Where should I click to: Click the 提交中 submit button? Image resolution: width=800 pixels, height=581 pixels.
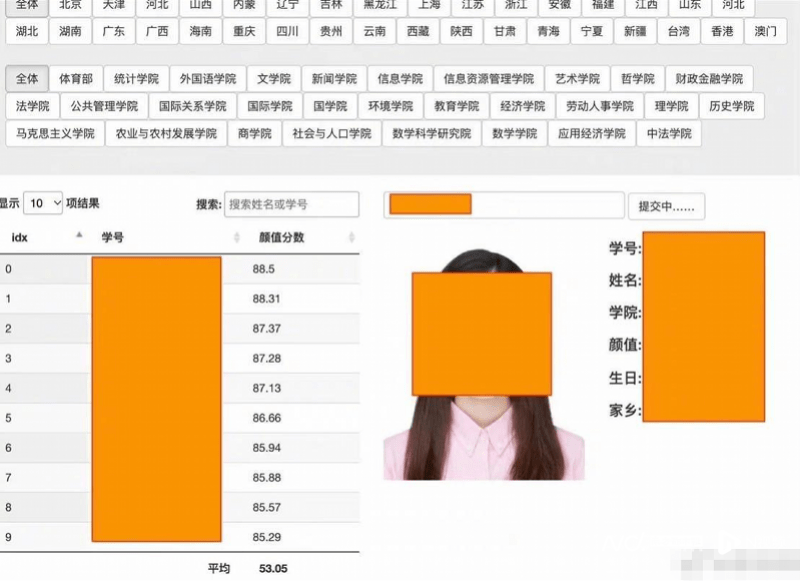tap(666, 207)
